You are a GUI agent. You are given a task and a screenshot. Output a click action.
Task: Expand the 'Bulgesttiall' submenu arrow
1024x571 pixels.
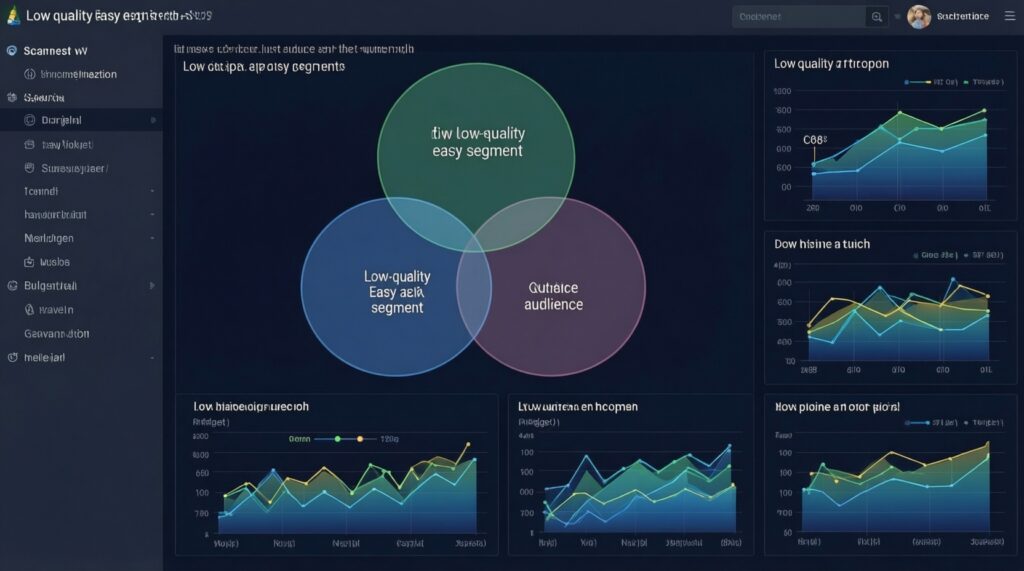(x=153, y=286)
